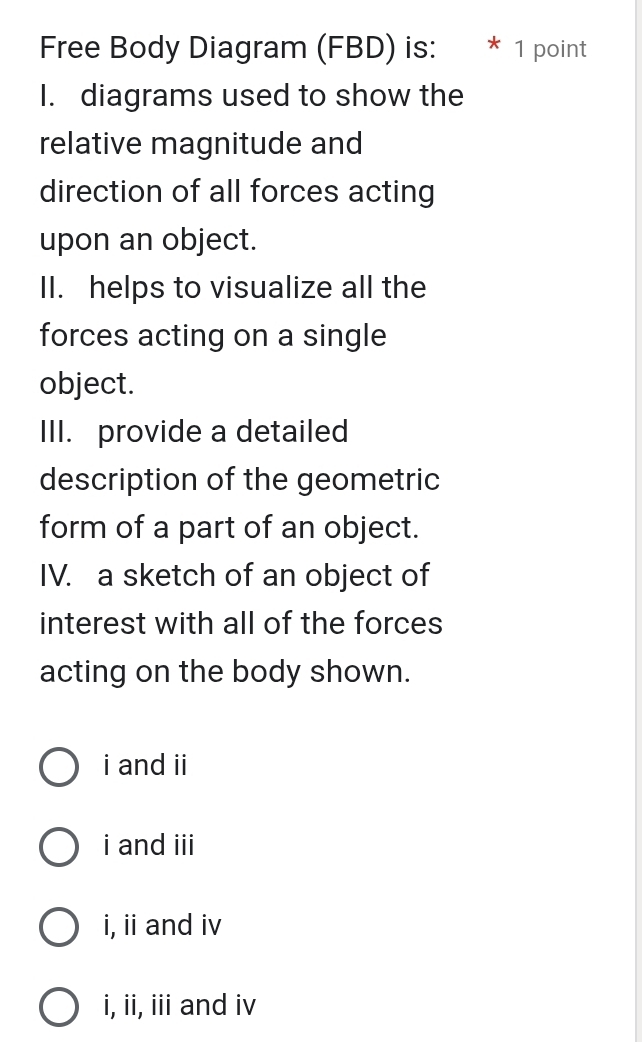Click the 'Free Body Diagram (FBD) is:' heading

pyautogui.click(x=238, y=48)
